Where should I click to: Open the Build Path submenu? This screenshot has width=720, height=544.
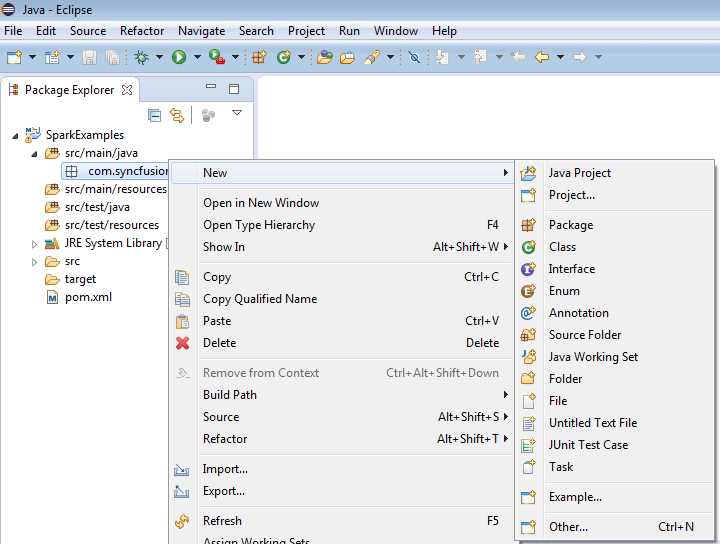point(342,395)
